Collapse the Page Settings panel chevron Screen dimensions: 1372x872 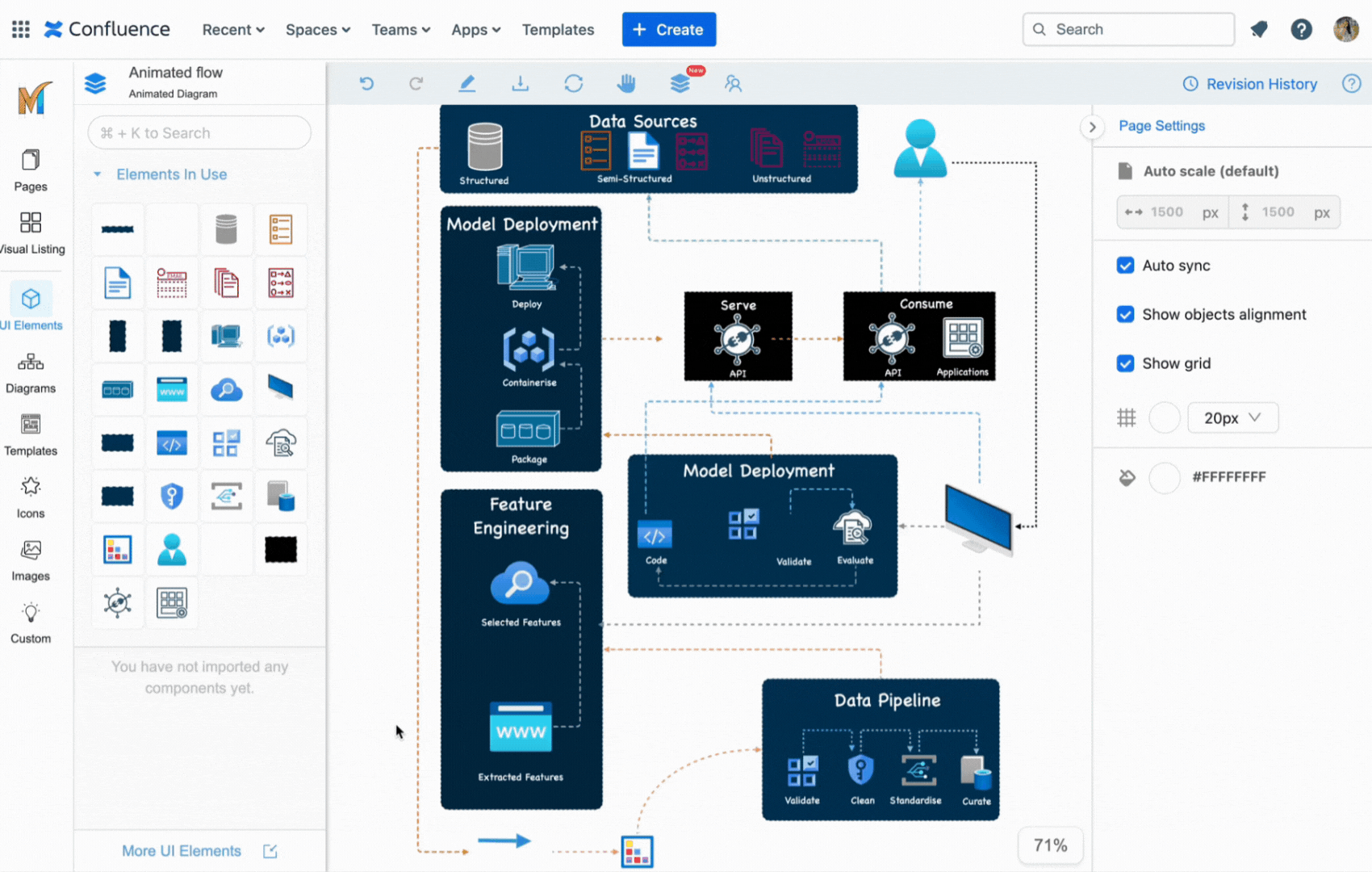(x=1092, y=127)
